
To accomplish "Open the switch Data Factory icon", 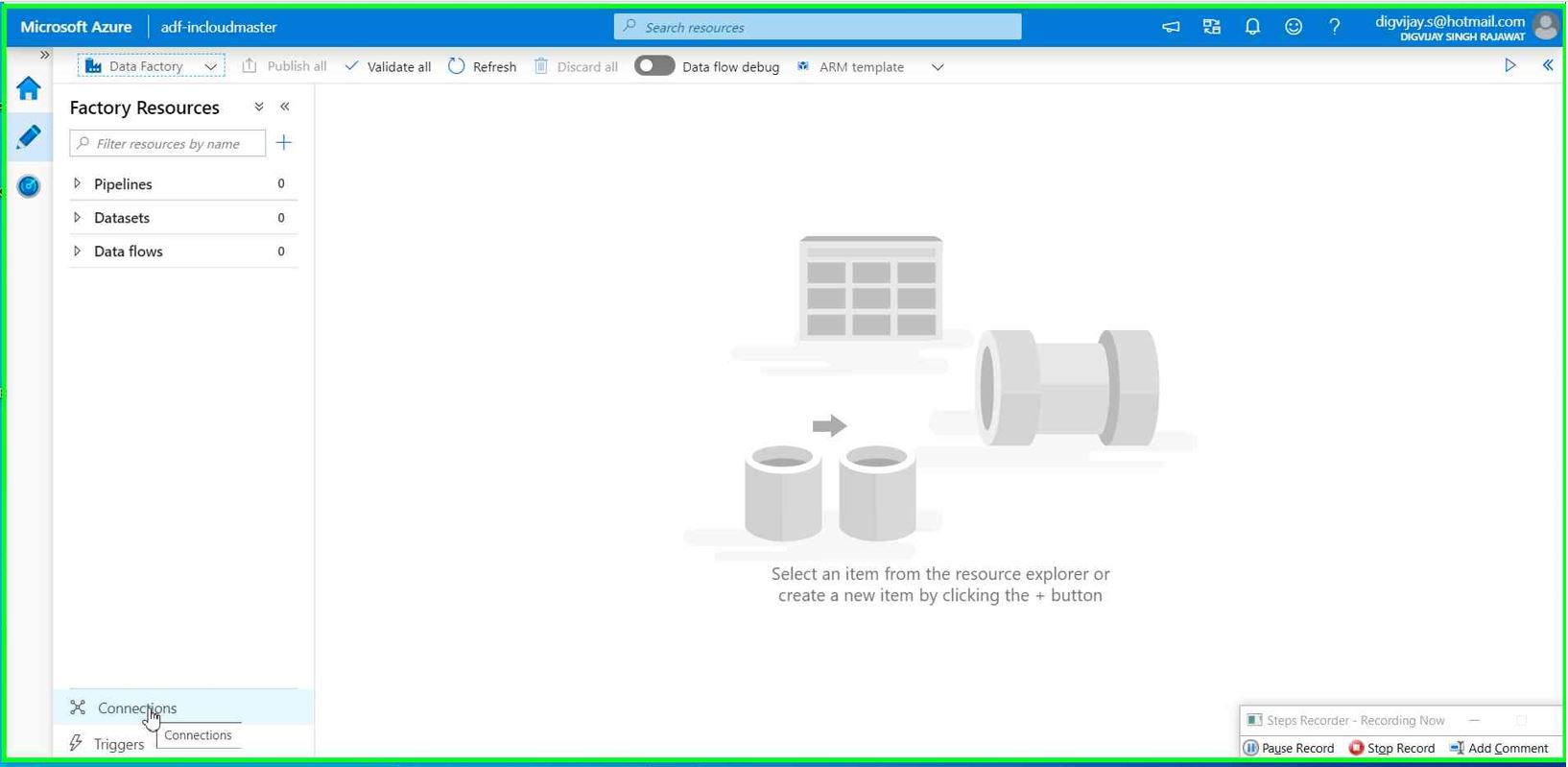I will pos(1212,27).
